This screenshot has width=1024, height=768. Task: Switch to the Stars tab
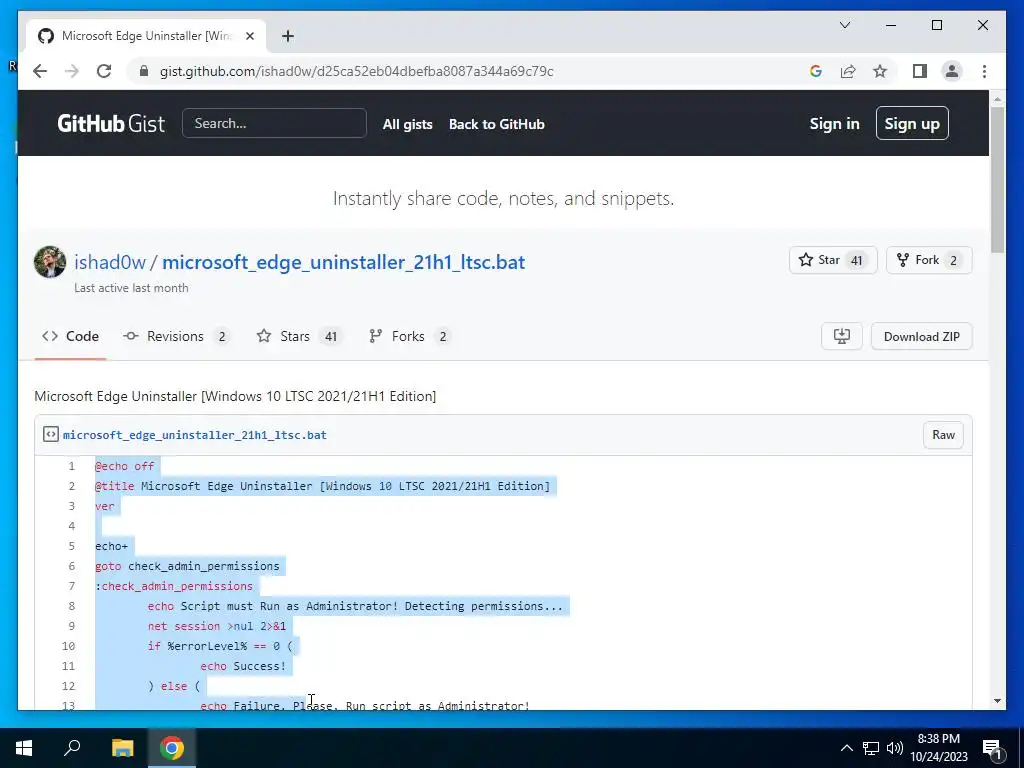[x=299, y=336]
